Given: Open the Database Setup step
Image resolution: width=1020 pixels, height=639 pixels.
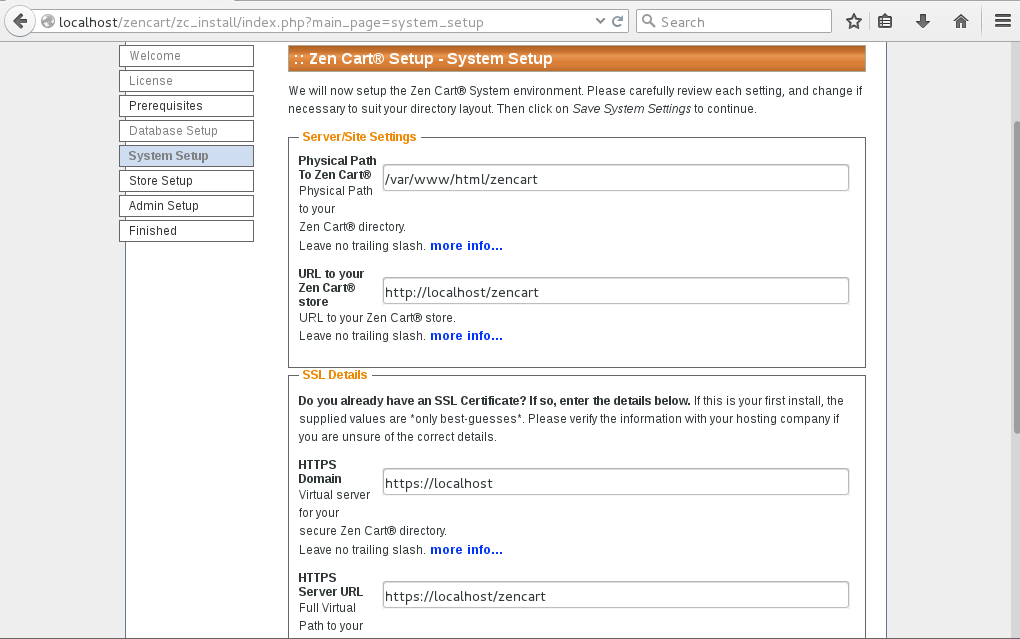Looking at the screenshot, I should click(187, 131).
